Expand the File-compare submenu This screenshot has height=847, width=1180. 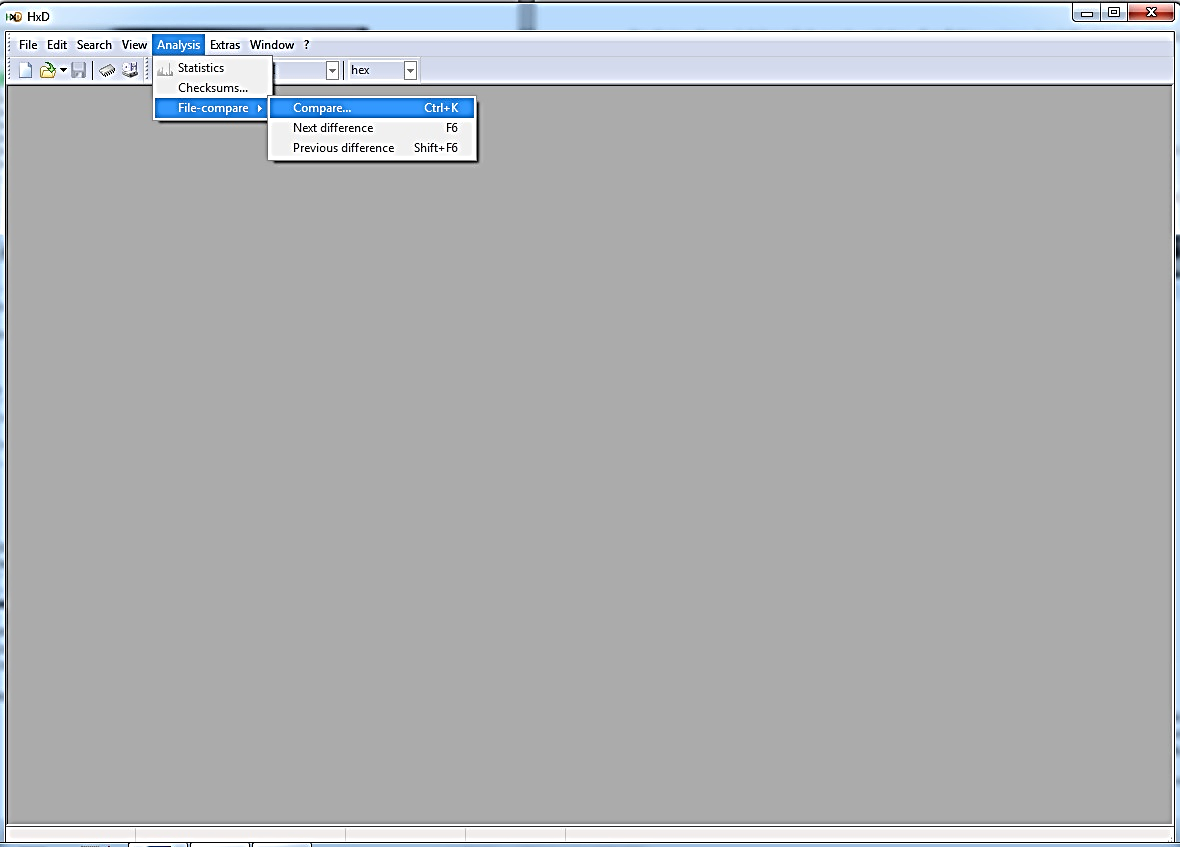tap(212, 108)
